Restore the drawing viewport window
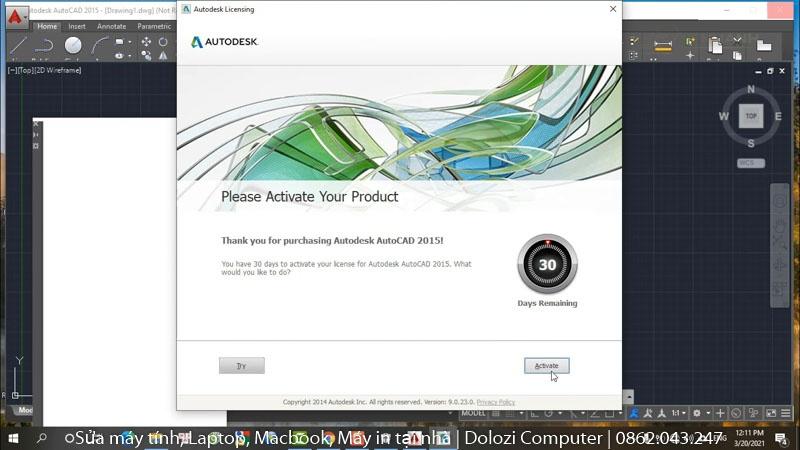Viewport: 800px width, 450px height. [770, 71]
